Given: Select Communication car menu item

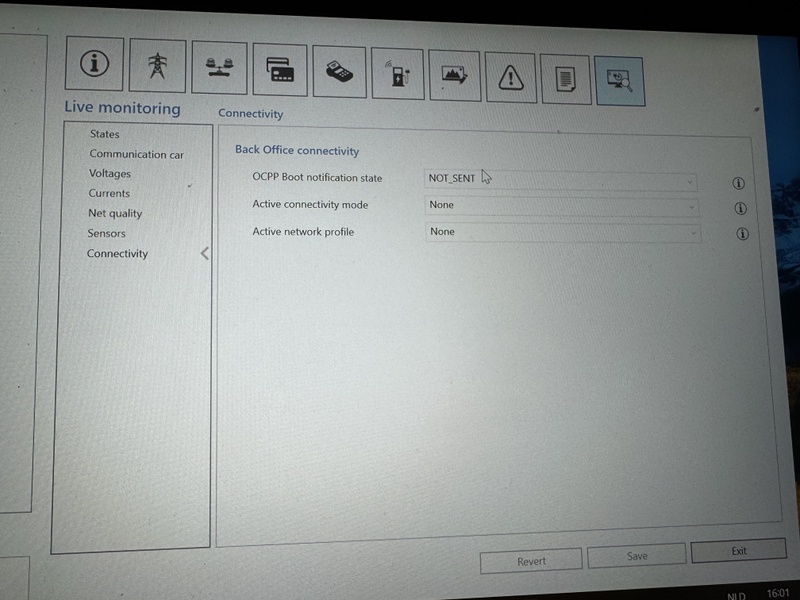Looking at the screenshot, I should coord(136,154).
